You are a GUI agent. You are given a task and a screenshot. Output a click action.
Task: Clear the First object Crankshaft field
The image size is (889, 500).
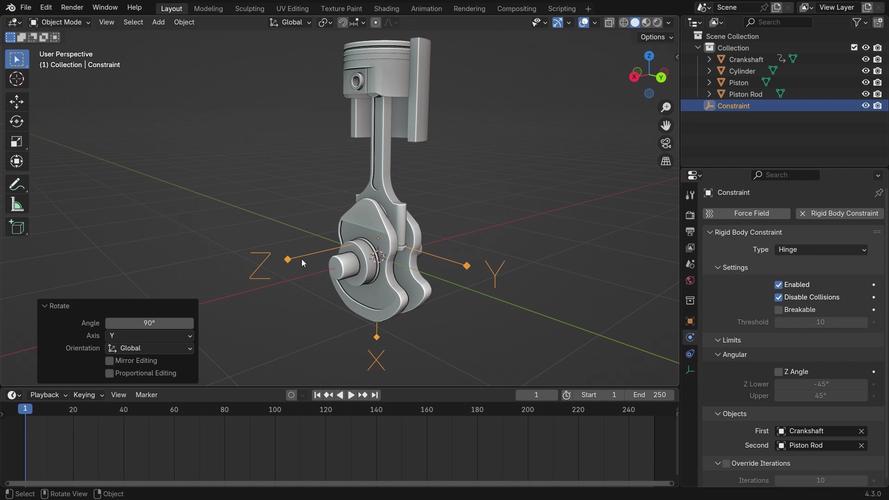tap(861, 431)
